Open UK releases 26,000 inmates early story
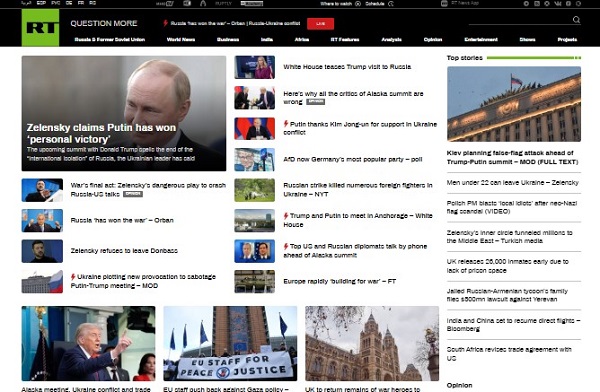The width and height of the screenshot is (600, 392). 507,266
